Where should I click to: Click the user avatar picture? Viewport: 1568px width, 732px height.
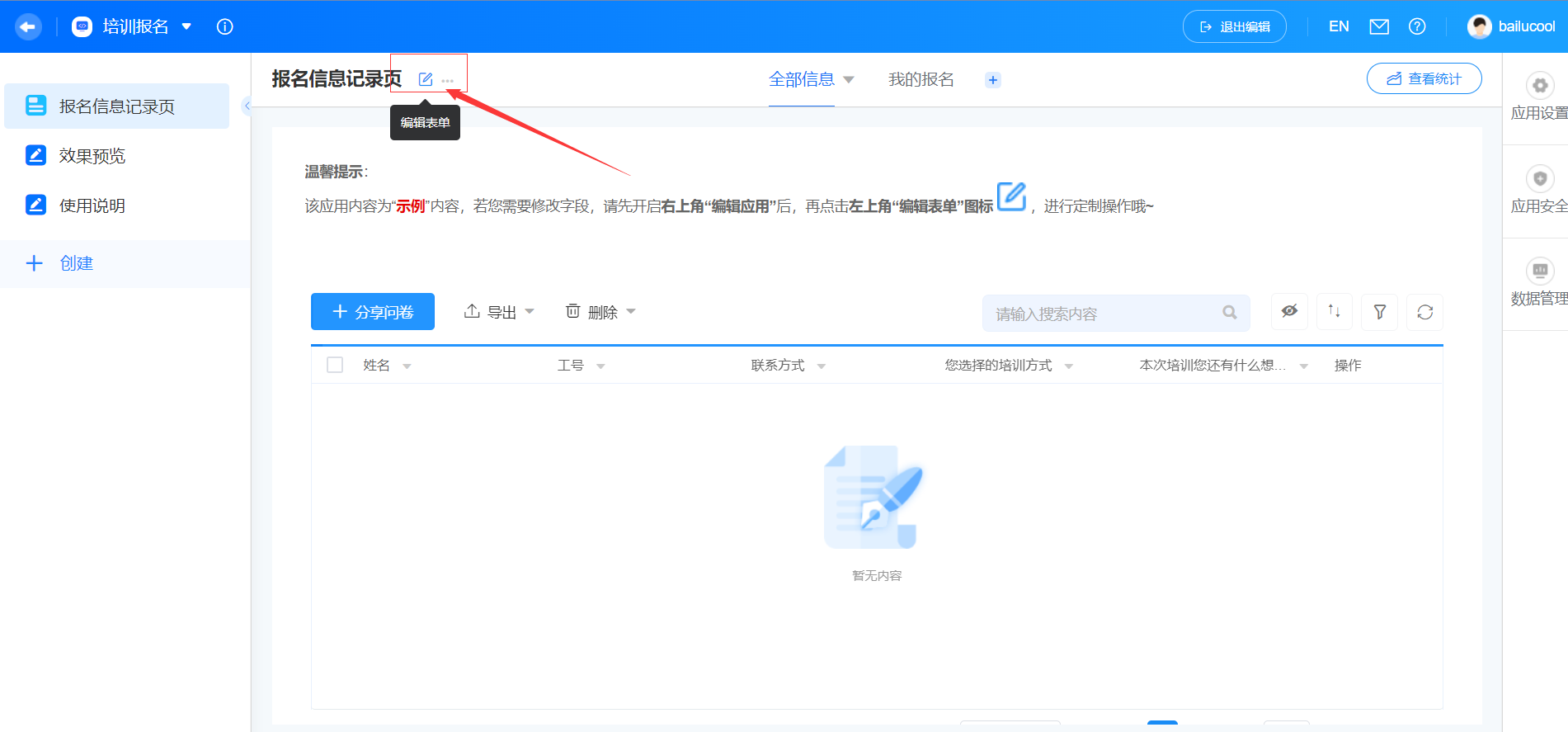[x=1480, y=26]
